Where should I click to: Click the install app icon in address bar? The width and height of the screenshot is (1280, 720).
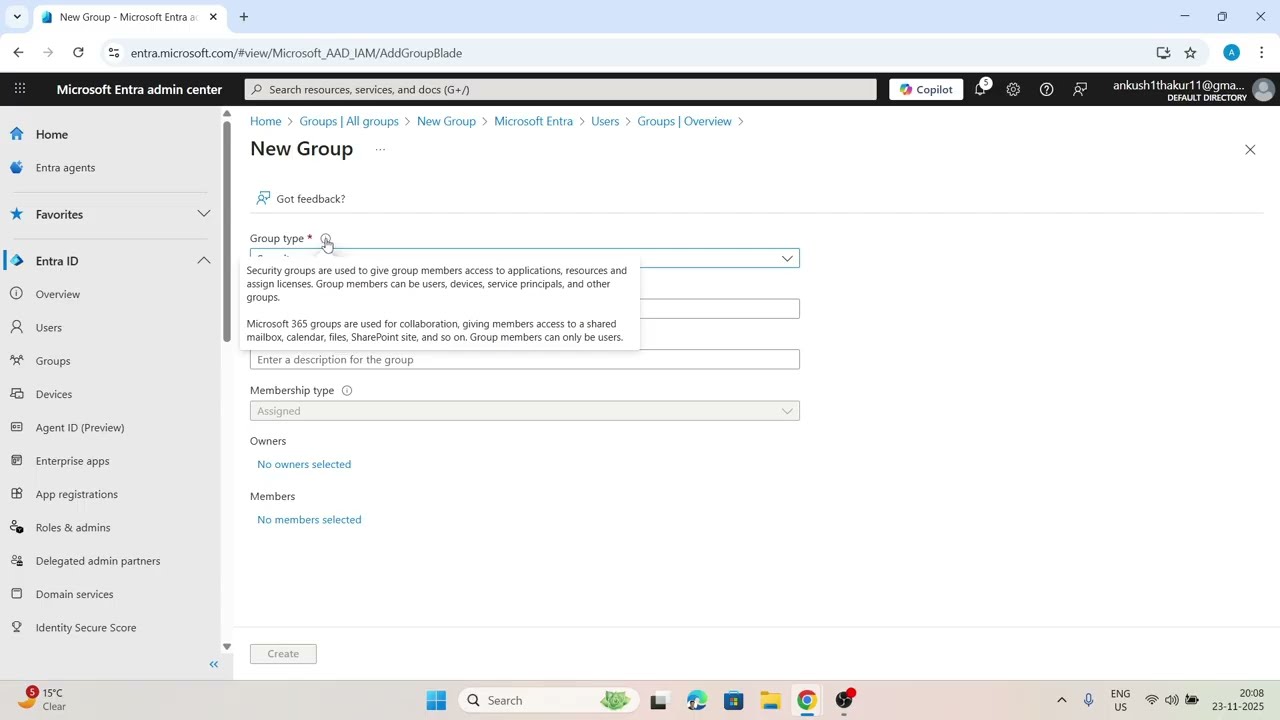(1163, 53)
